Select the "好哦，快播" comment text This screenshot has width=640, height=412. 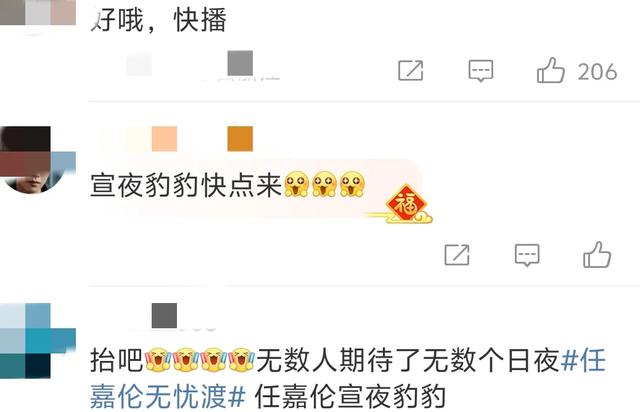click(159, 20)
